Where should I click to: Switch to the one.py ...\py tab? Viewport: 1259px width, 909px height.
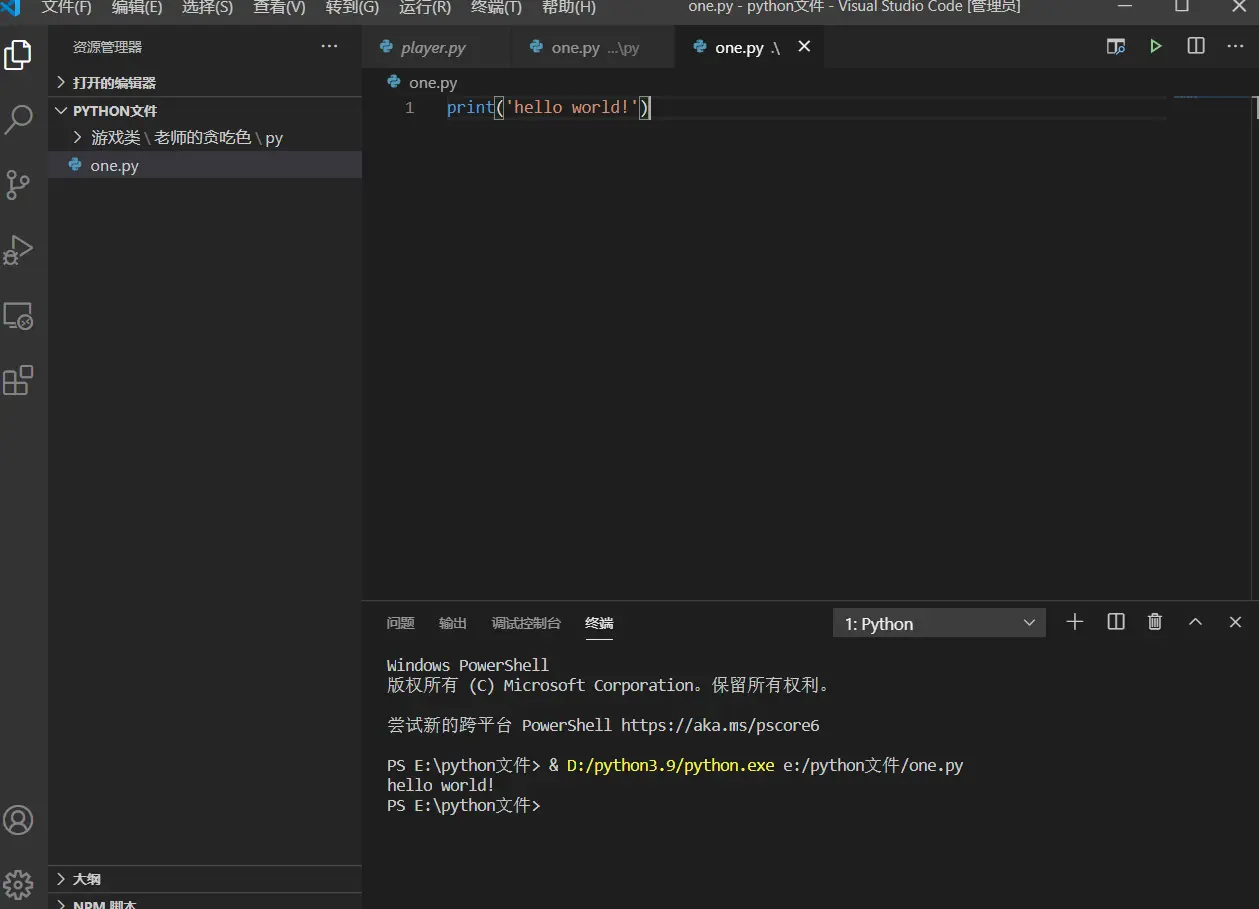pos(594,47)
